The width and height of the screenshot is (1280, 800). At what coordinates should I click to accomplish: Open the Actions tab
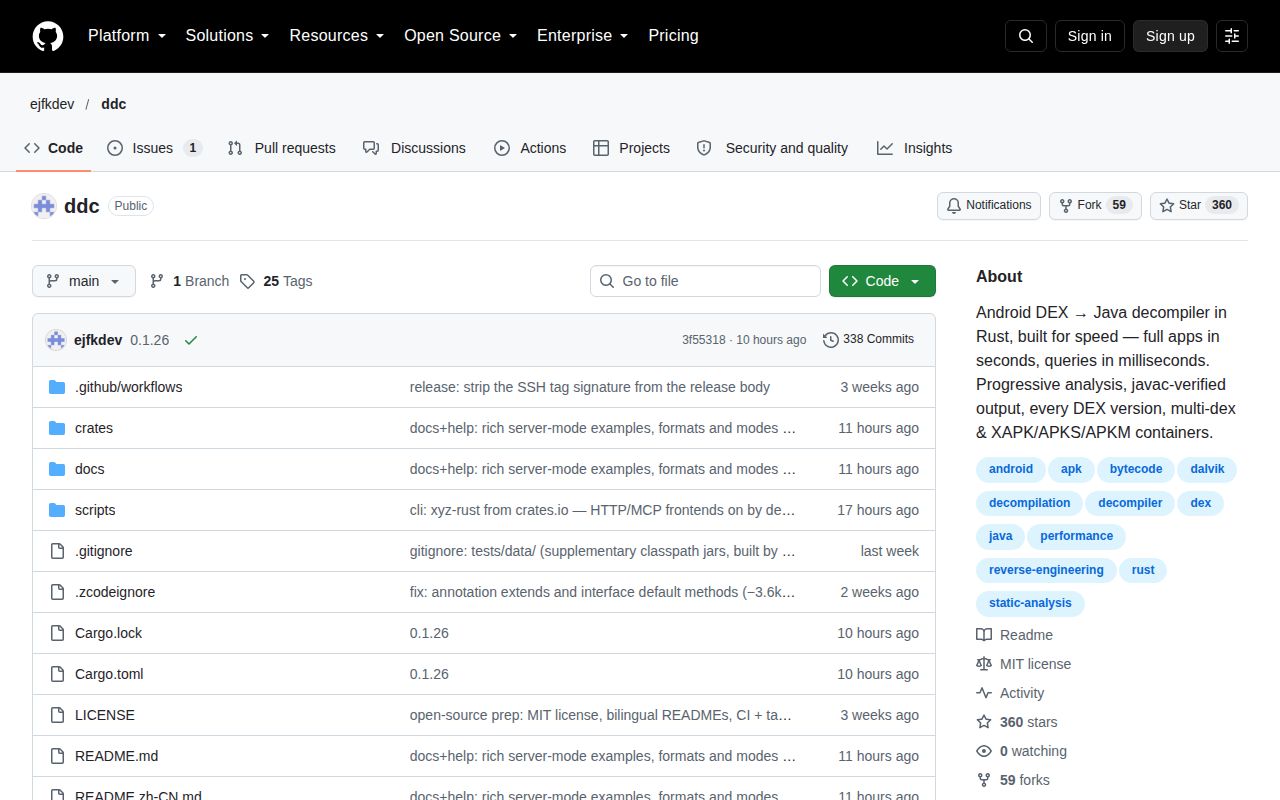click(530, 148)
